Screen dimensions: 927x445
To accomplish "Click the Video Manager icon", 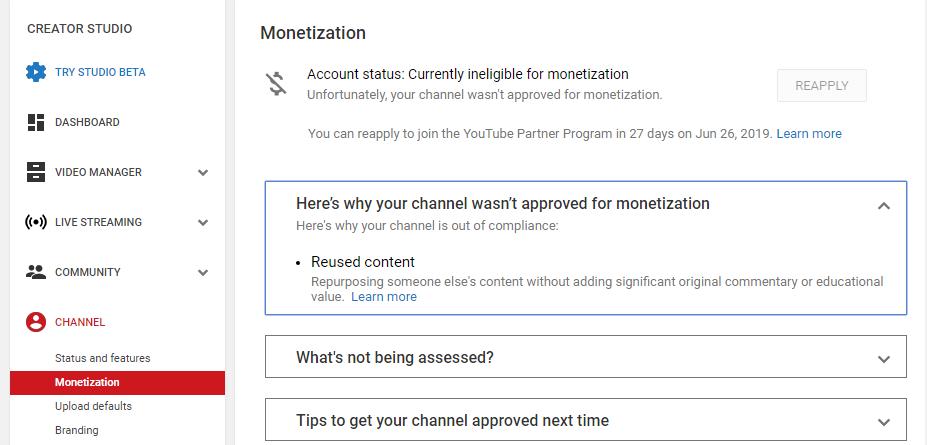I will (36, 172).
